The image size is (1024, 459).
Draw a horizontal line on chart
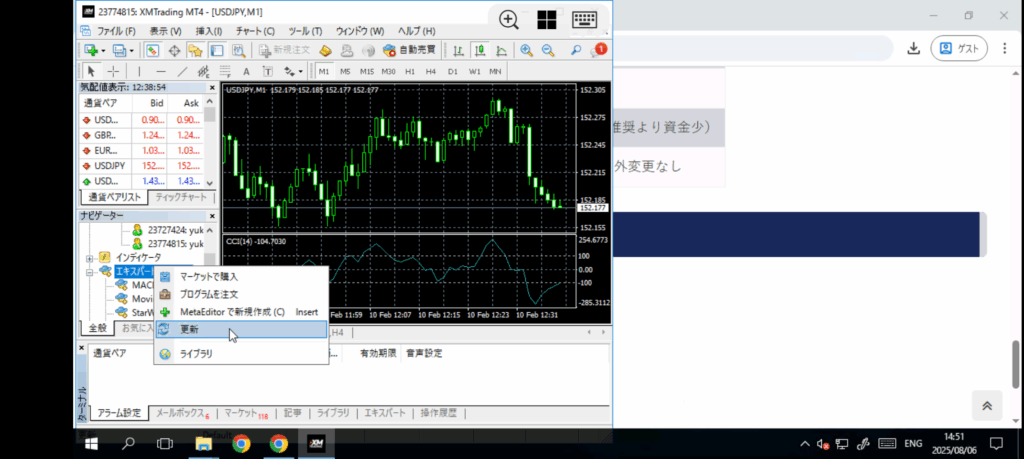point(160,71)
